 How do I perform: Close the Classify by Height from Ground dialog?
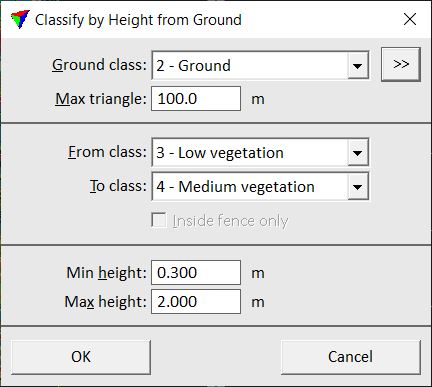pos(410,19)
